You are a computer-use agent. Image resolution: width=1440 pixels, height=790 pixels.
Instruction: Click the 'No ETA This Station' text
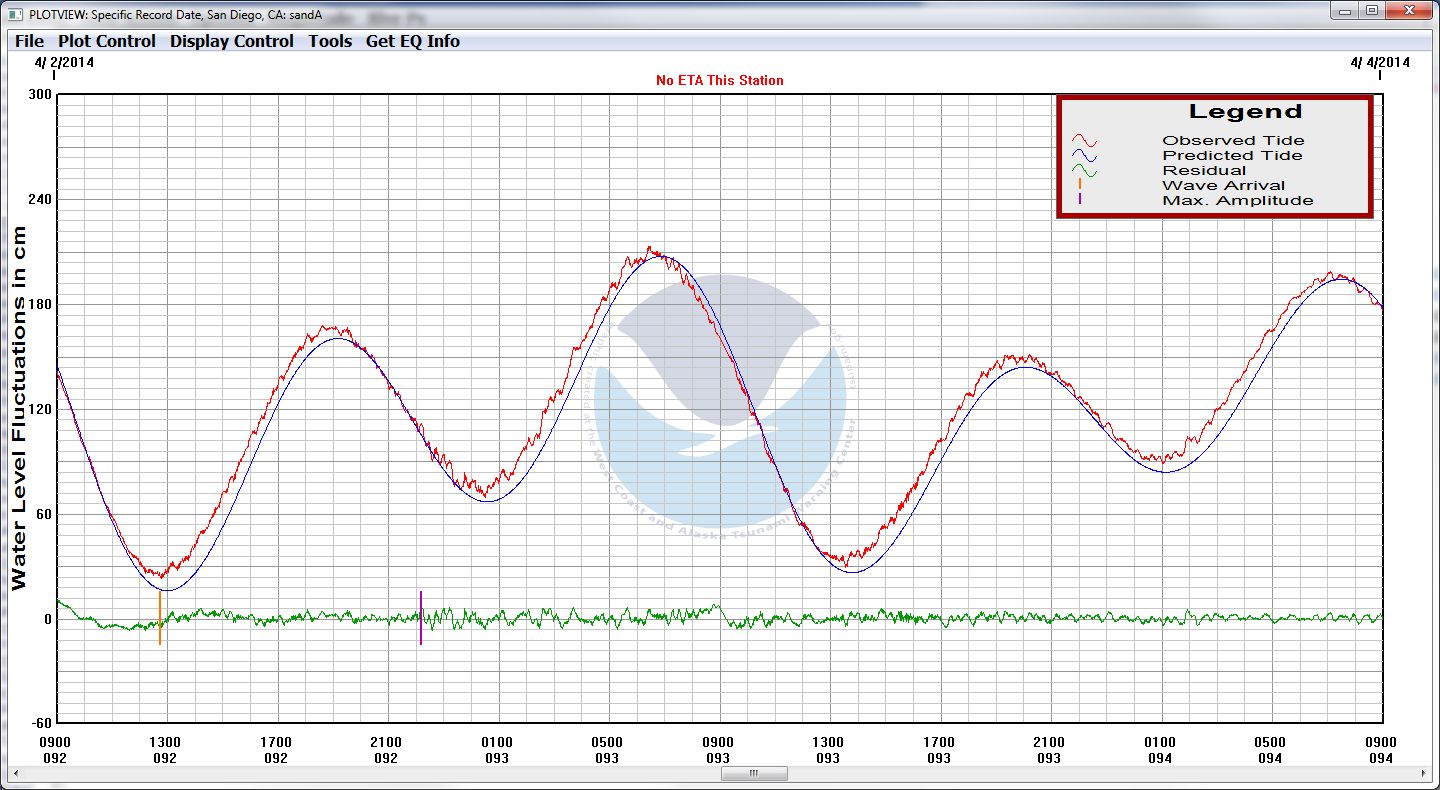click(720, 80)
